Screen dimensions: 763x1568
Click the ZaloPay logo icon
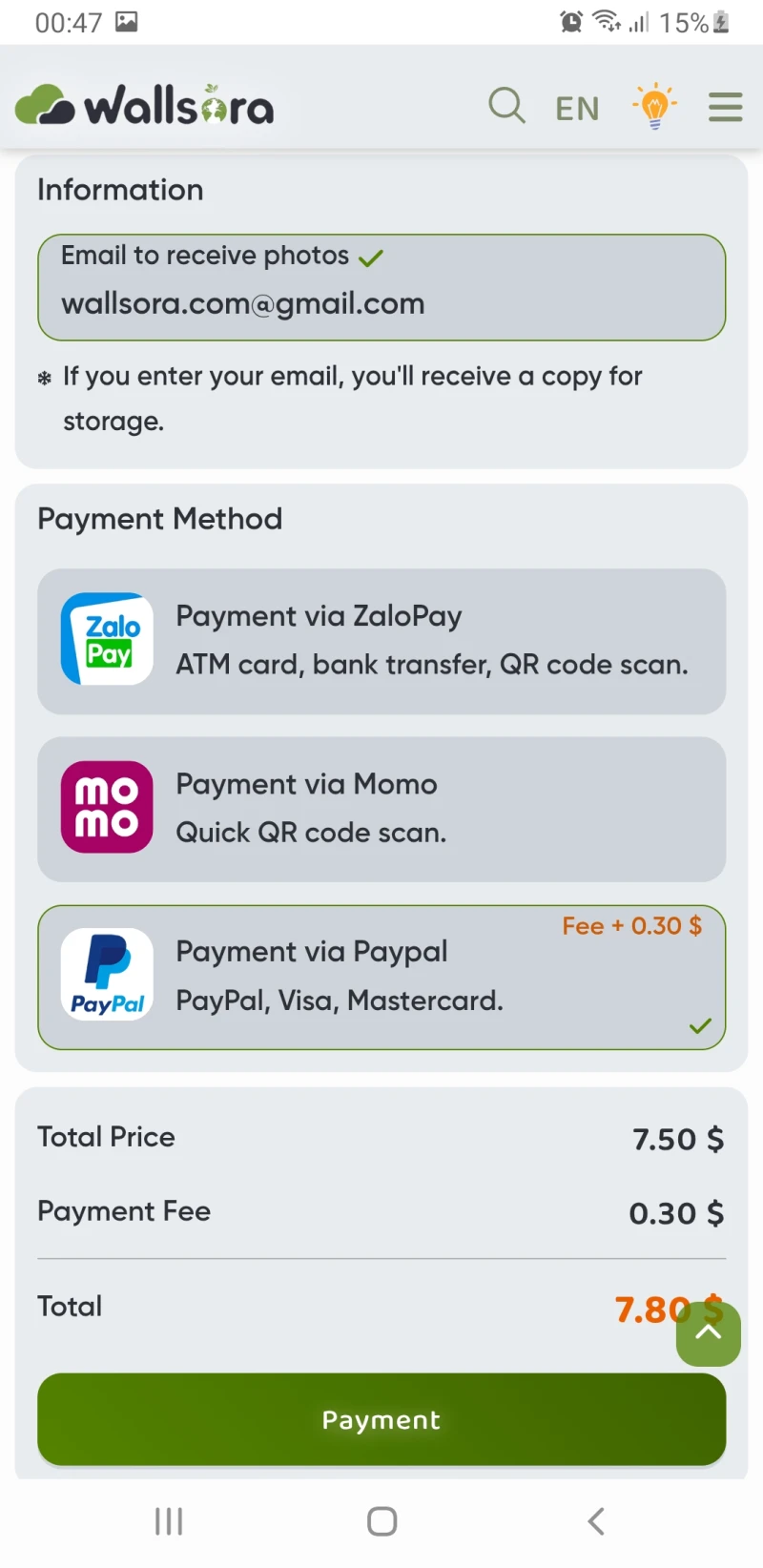107,639
